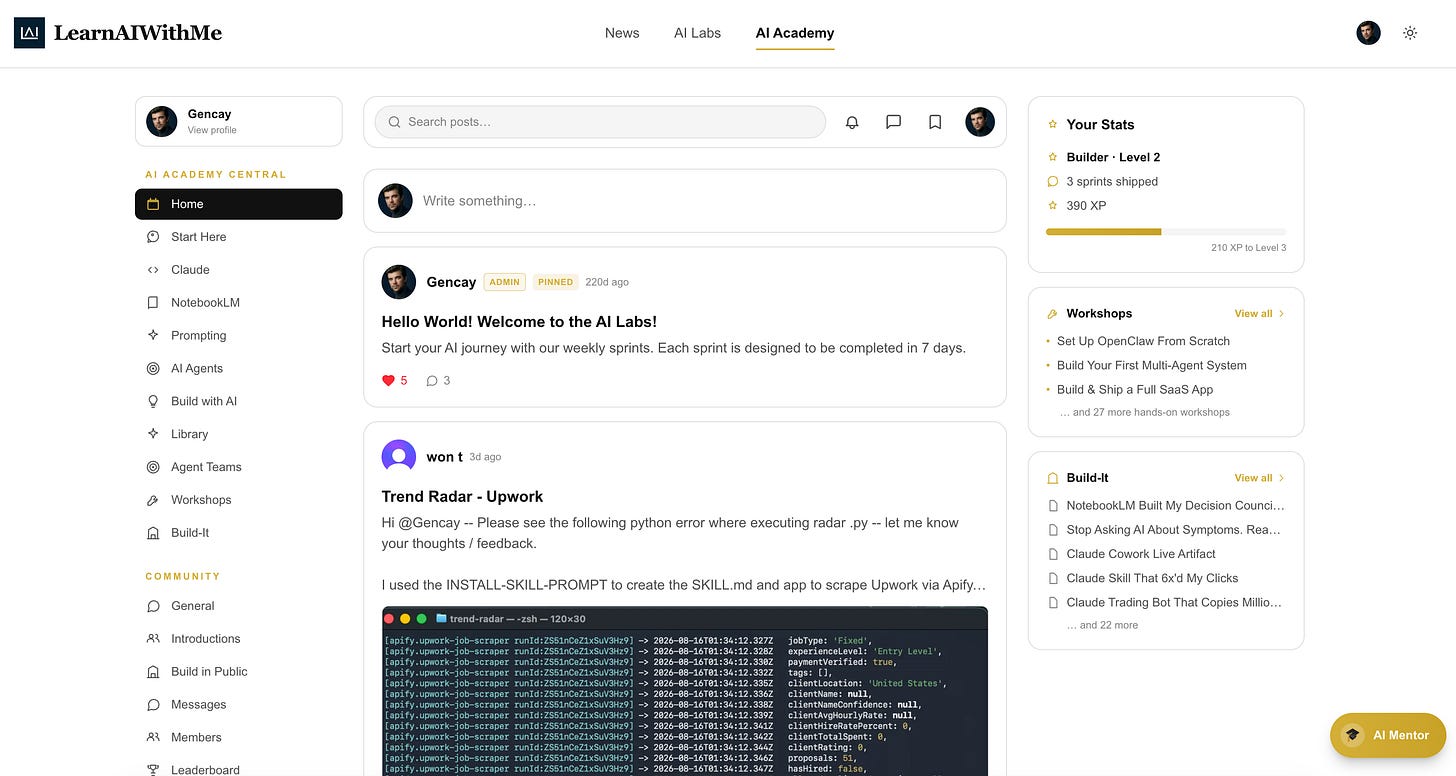Click the '390 XP' stat
1456x776 pixels.
point(1086,206)
